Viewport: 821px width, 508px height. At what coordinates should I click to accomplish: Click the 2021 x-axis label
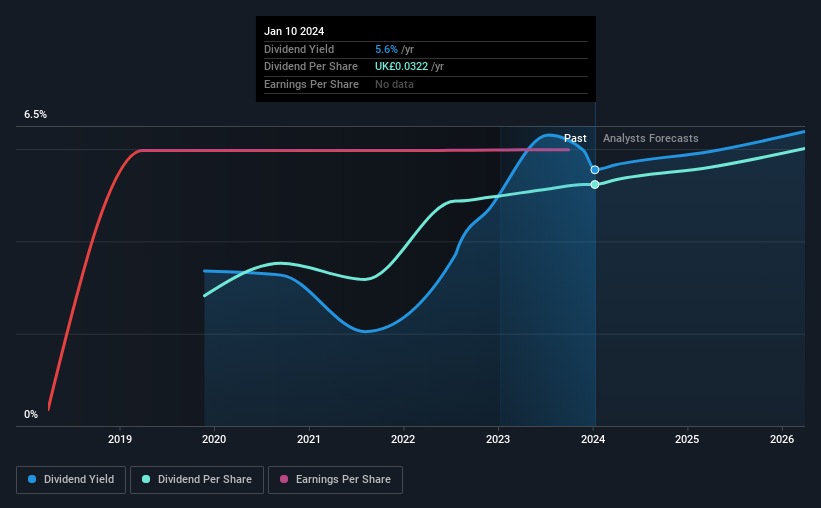click(x=309, y=439)
